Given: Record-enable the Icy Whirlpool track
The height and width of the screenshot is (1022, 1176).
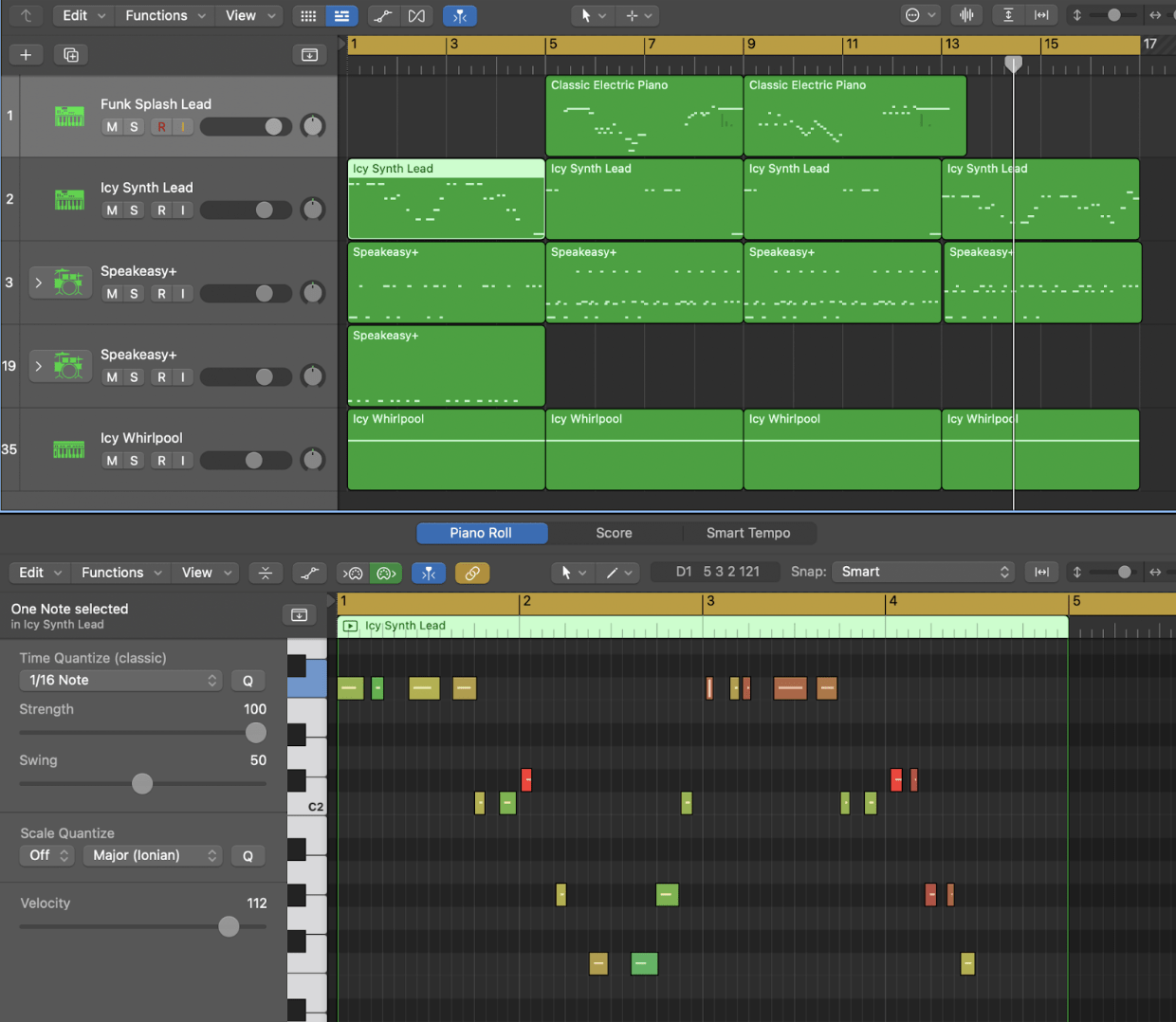Looking at the screenshot, I should coord(161,461).
